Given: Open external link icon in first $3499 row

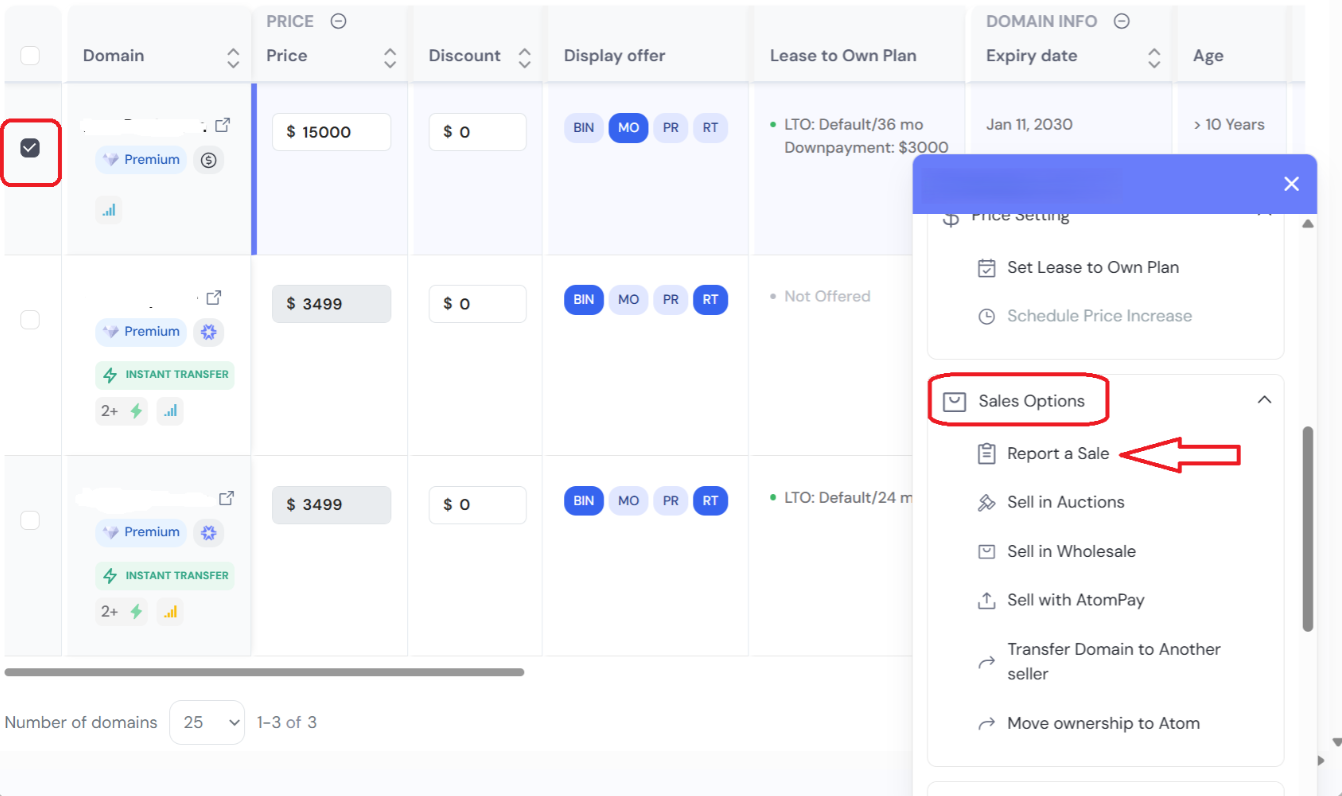Looking at the screenshot, I should pos(214,298).
